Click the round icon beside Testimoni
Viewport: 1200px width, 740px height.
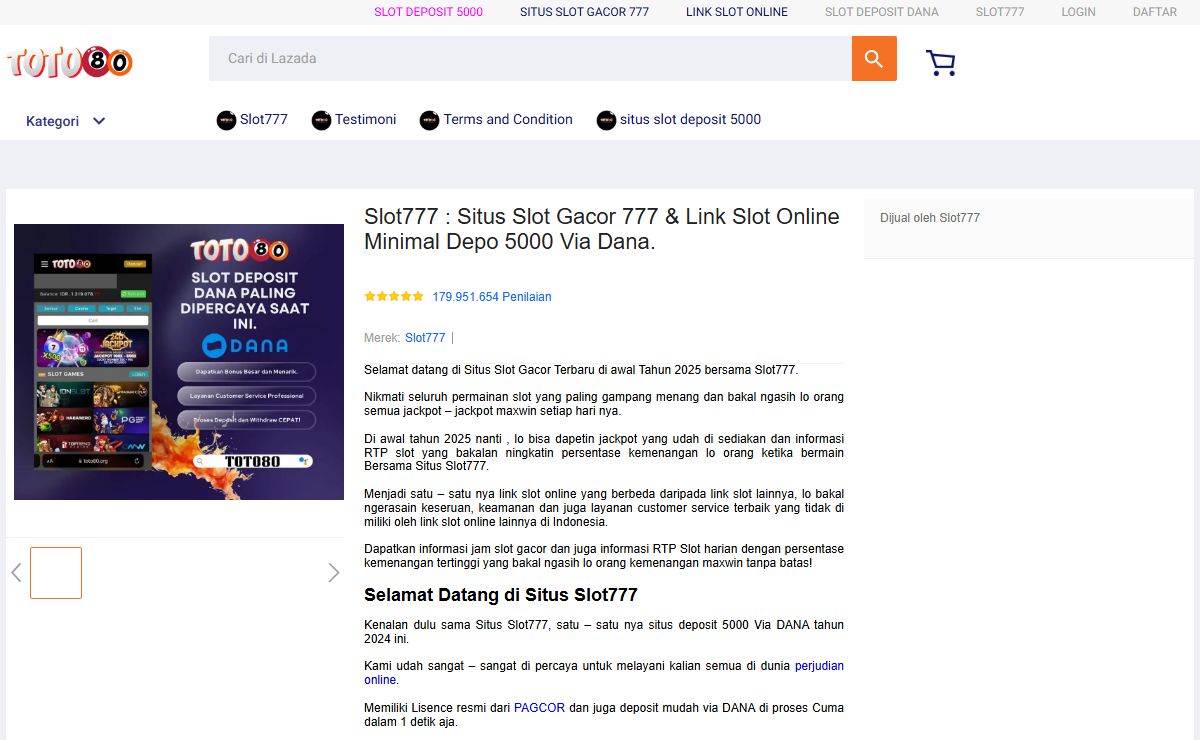pyautogui.click(x=321, y=120)
